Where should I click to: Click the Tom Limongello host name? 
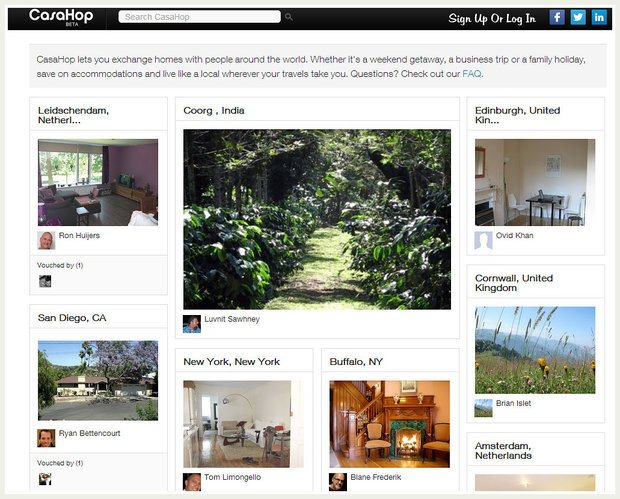[232, 477]
